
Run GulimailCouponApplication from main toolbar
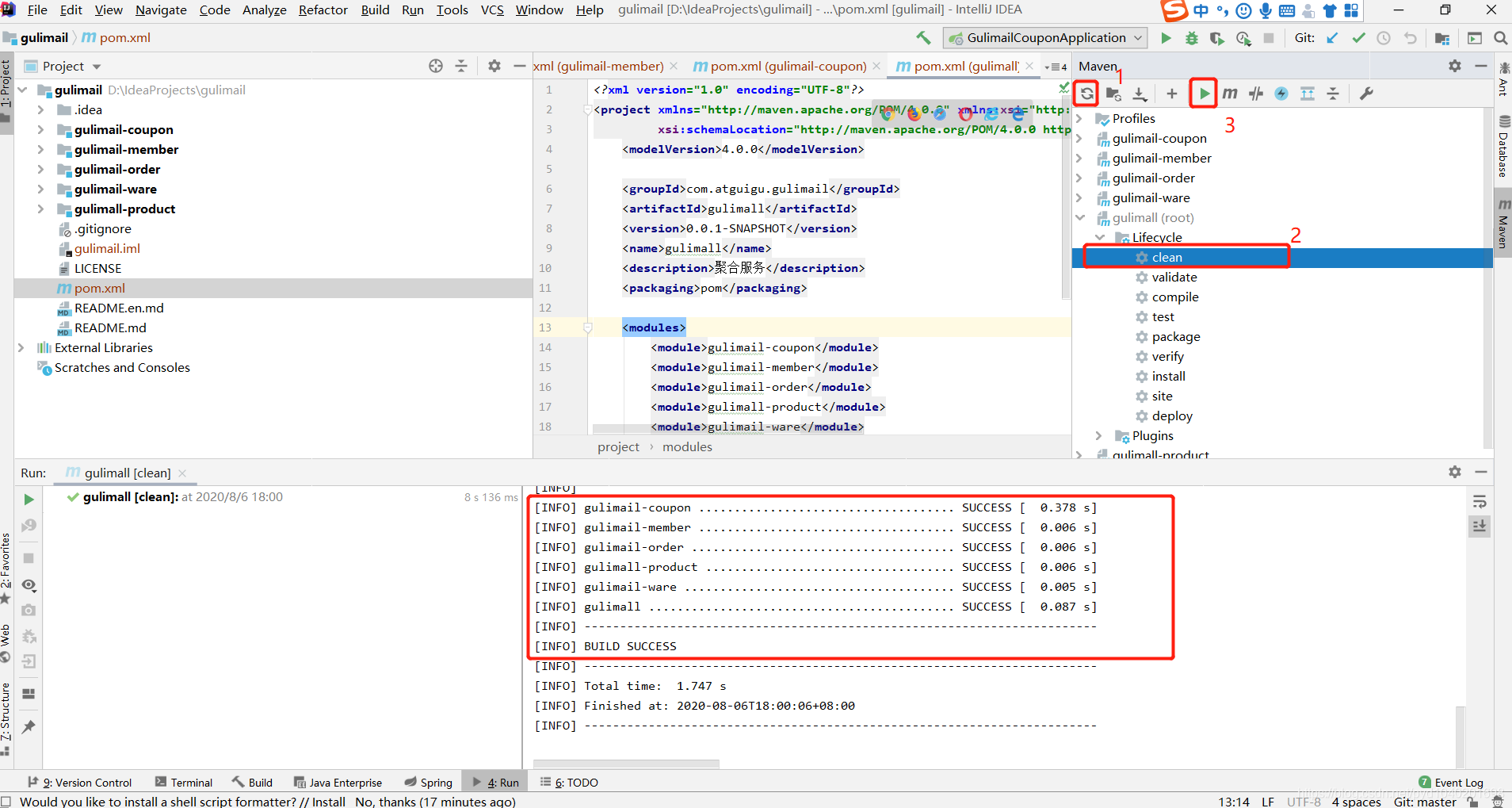(x=1166, y=37)
